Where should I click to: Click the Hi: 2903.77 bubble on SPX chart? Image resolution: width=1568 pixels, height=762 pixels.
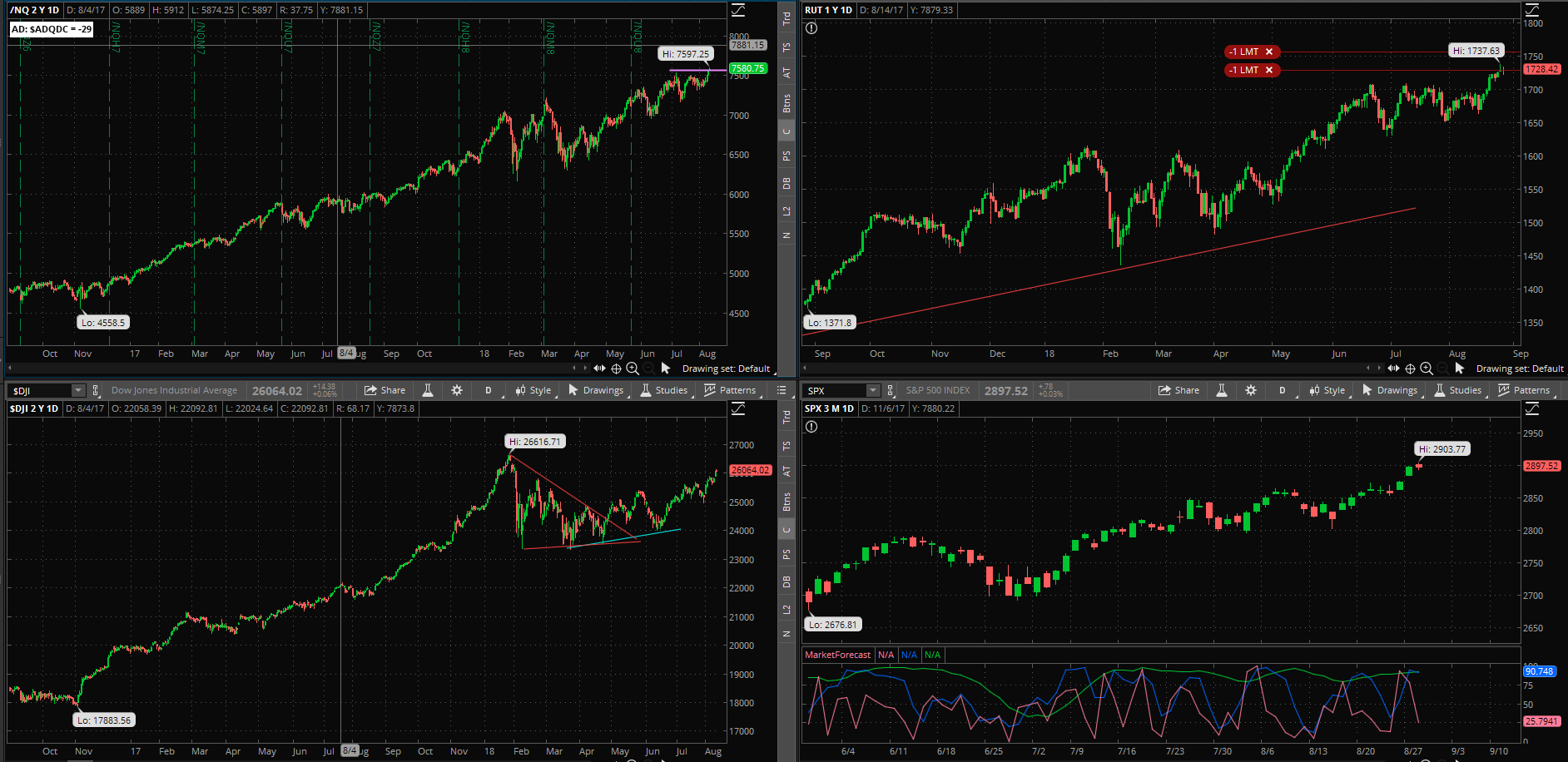tap(1442, 449)
